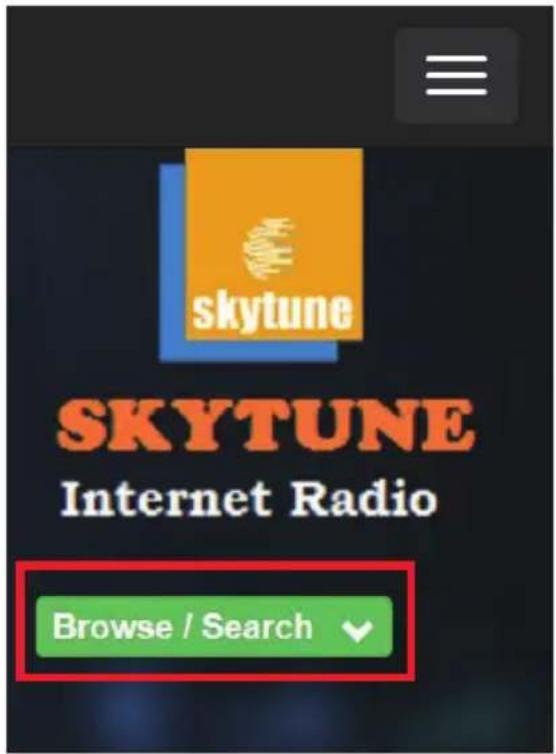Click the word Radio in the subtitle
This screenshot has height=754, width=556.
click(364, 498)
